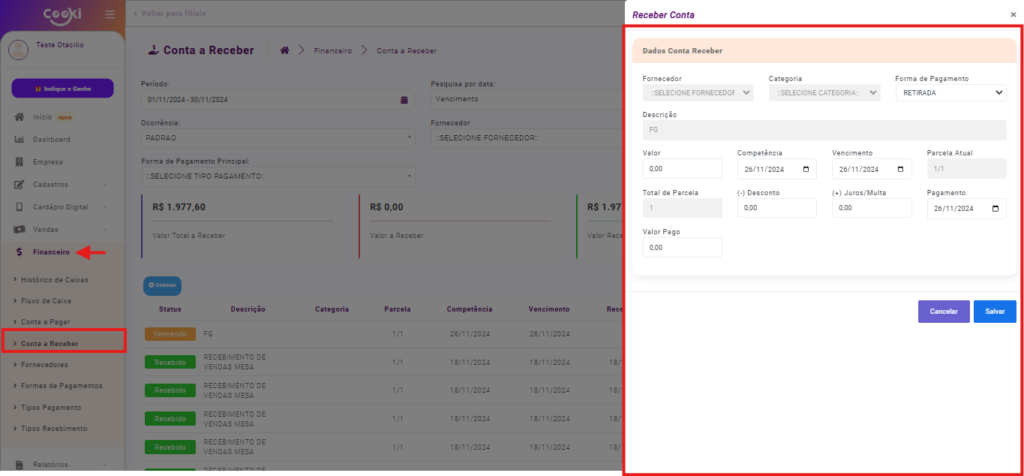This screenshot has width=1024, height=476.
Task: Open the Vencimento date picker calendar icon
Action: 901,170
